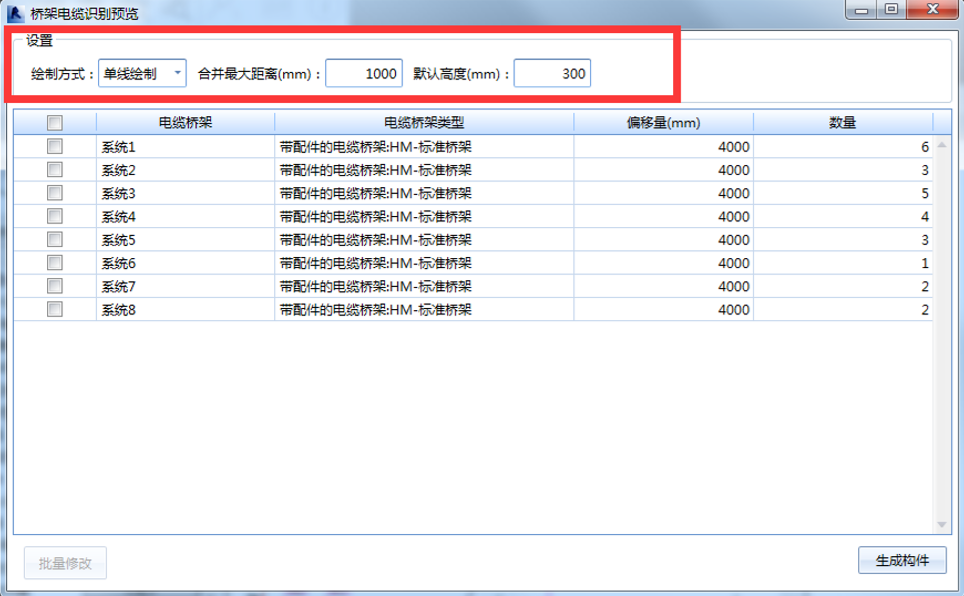Check the box for 系统2
This screenshot has width=964, height=596.
(55, 170)
